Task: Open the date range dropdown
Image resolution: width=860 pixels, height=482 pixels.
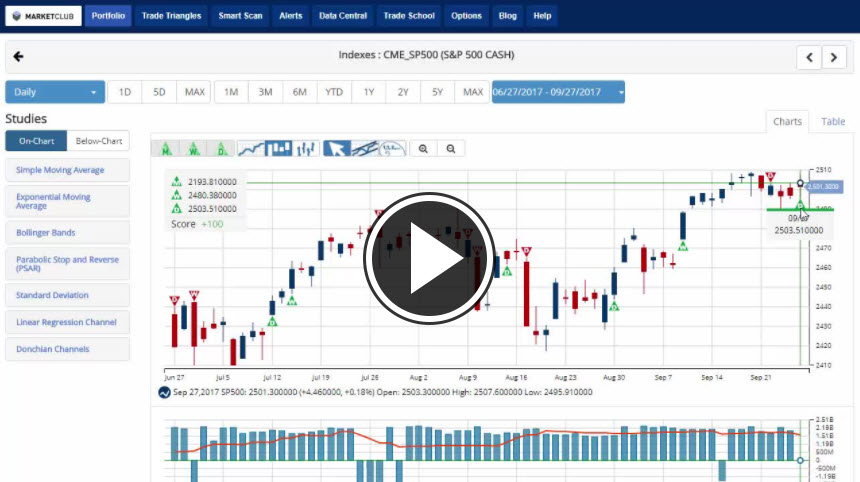Action: (x=558, y=92)
